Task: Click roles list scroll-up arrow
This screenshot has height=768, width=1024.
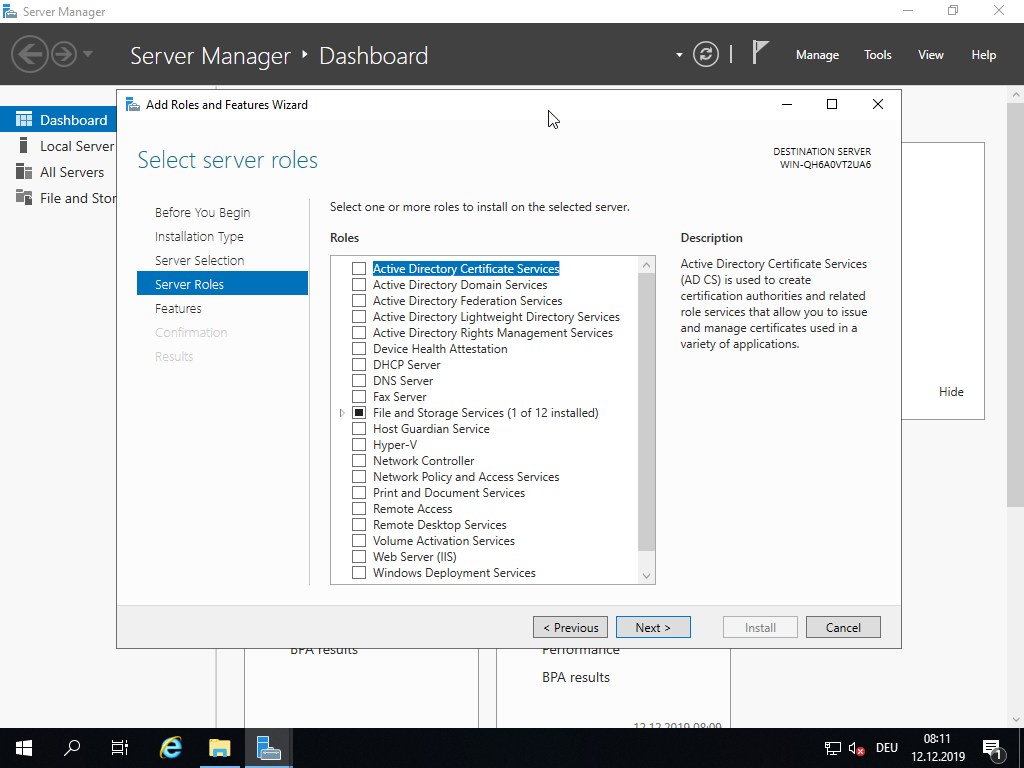Action: (x=646, y=264)
